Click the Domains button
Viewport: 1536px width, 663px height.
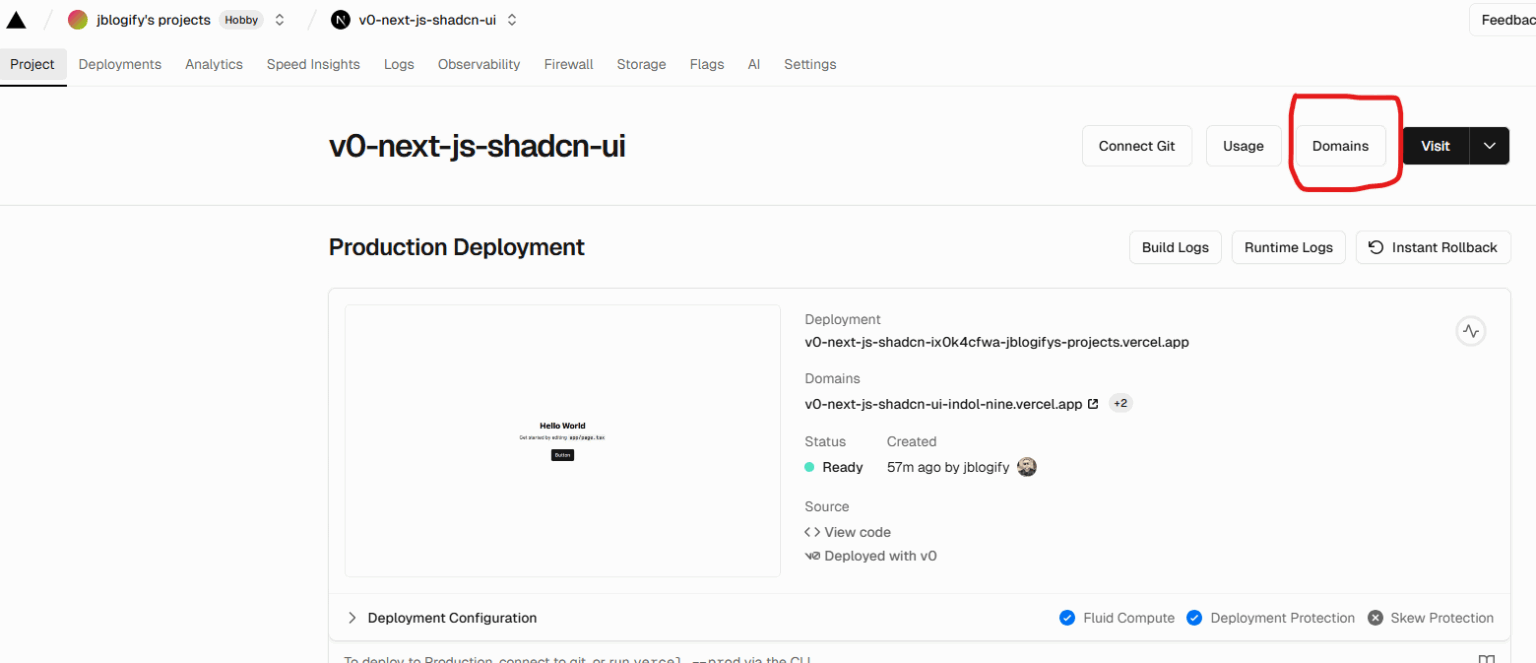(1340, 146)
